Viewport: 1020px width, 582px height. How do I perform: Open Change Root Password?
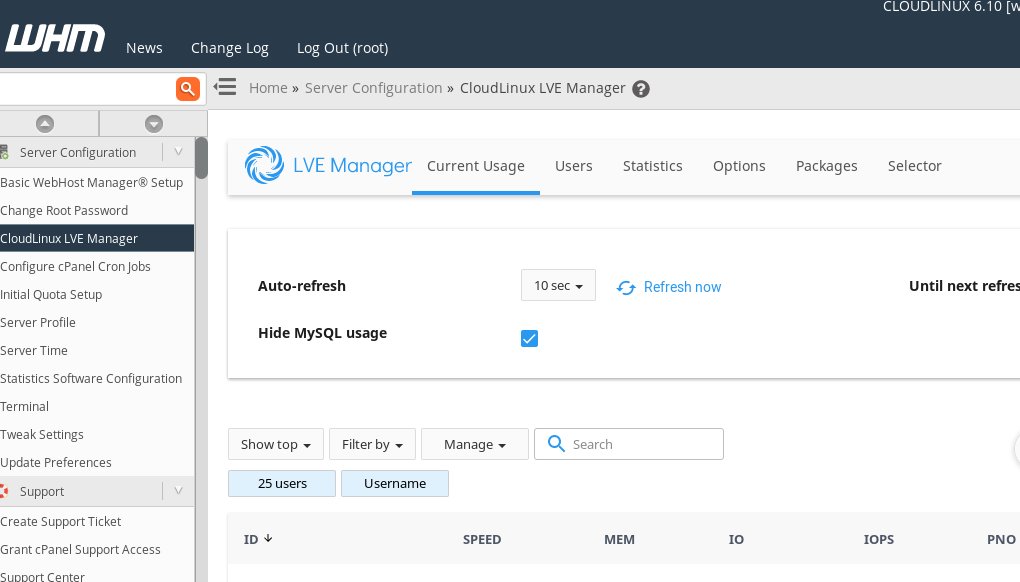tap(64, 210)
